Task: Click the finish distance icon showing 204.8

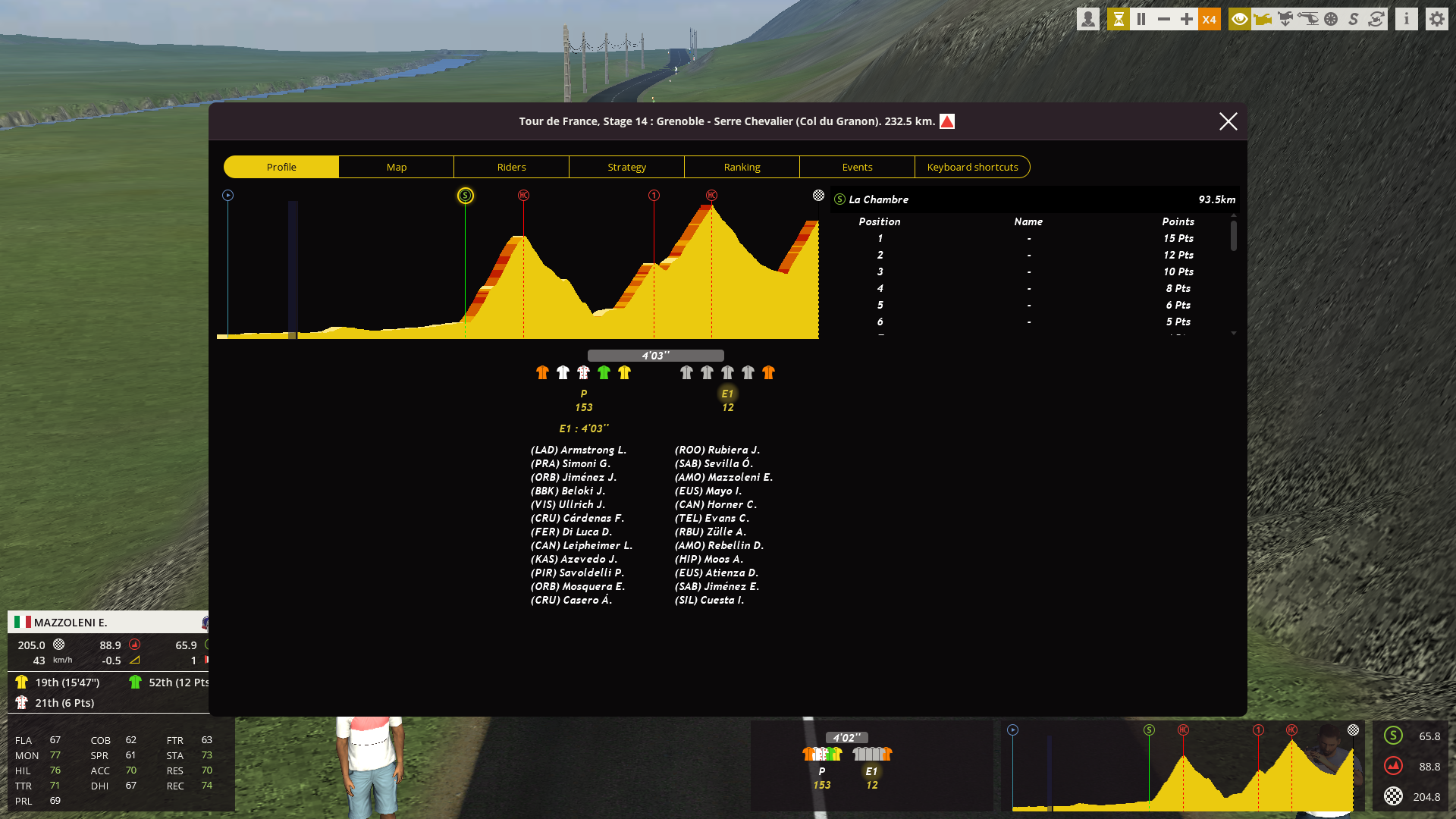Action: coord(1393,796)
